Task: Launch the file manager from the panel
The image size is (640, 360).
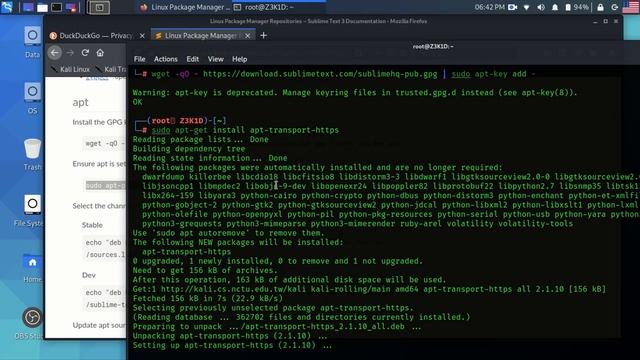Action: pyautogui.click(x=42, y=7)
